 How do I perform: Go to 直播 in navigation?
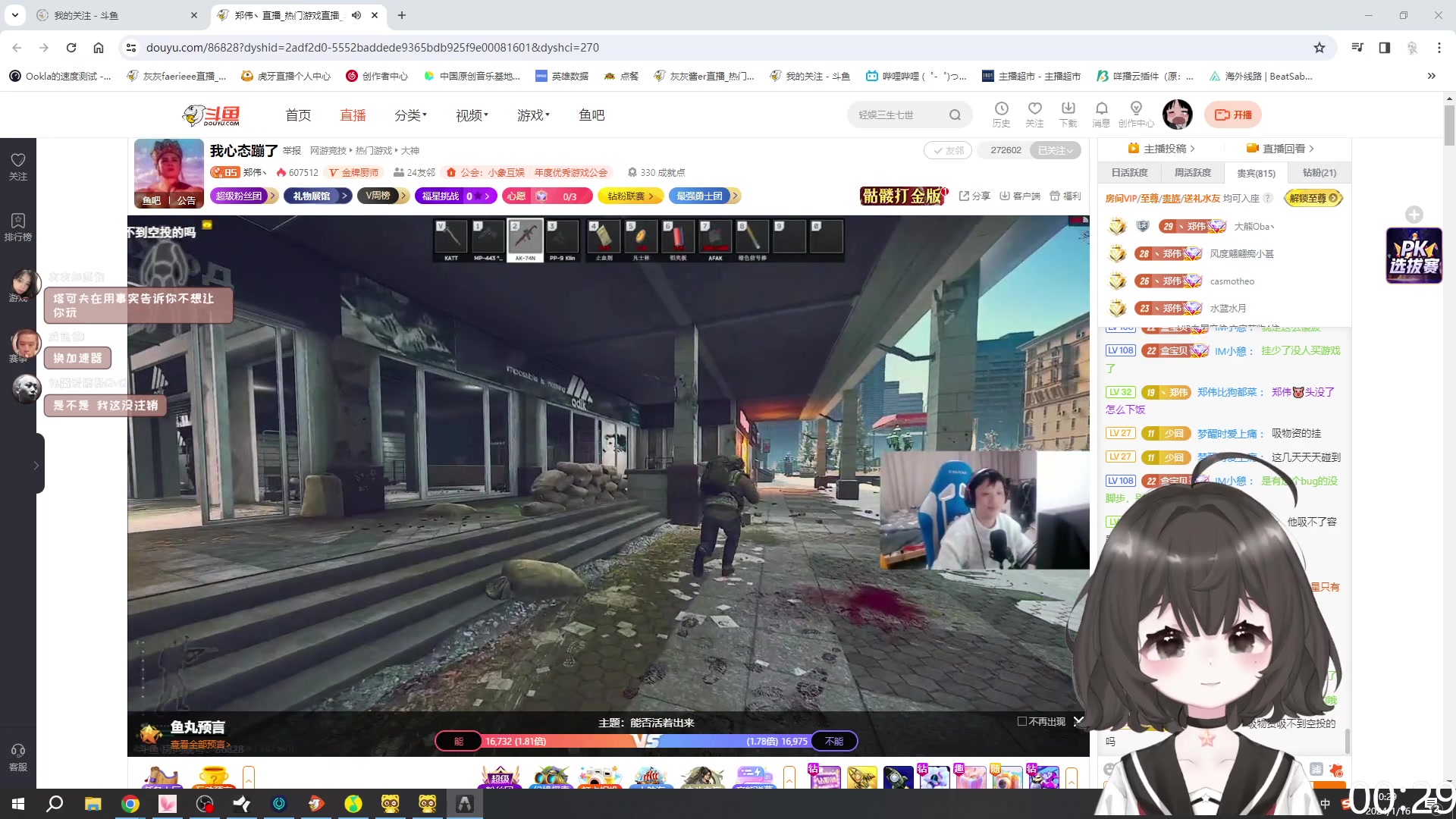tap(353, 115)
